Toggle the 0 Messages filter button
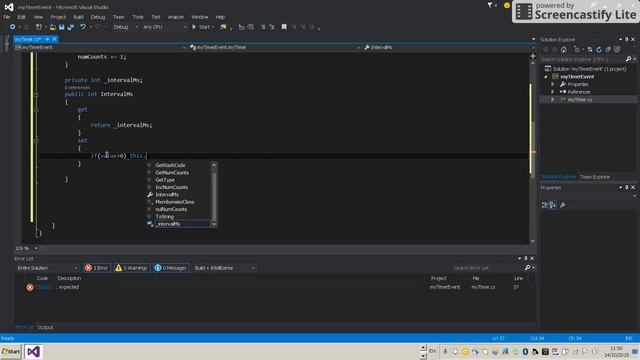This screenshot has width=640, height=360. pos(171,268)
